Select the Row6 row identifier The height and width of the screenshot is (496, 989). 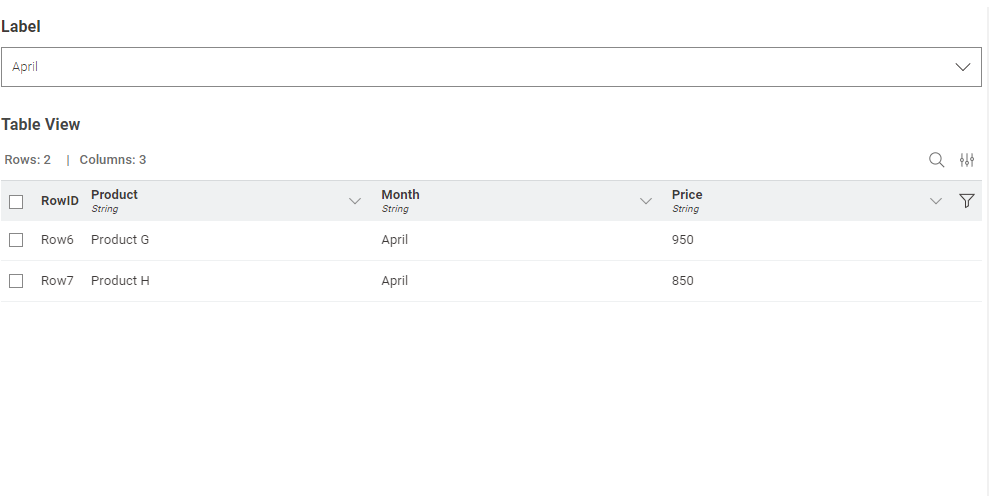click(x=57, y=240)
